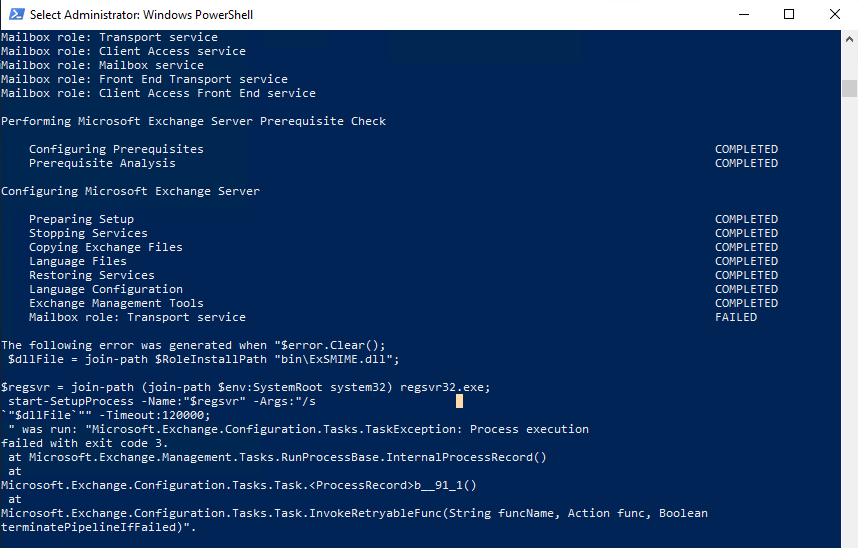The image size is (858, 548).
Task: Click the COMPLETED status for Preparing Setup
Action: (746, 219)
